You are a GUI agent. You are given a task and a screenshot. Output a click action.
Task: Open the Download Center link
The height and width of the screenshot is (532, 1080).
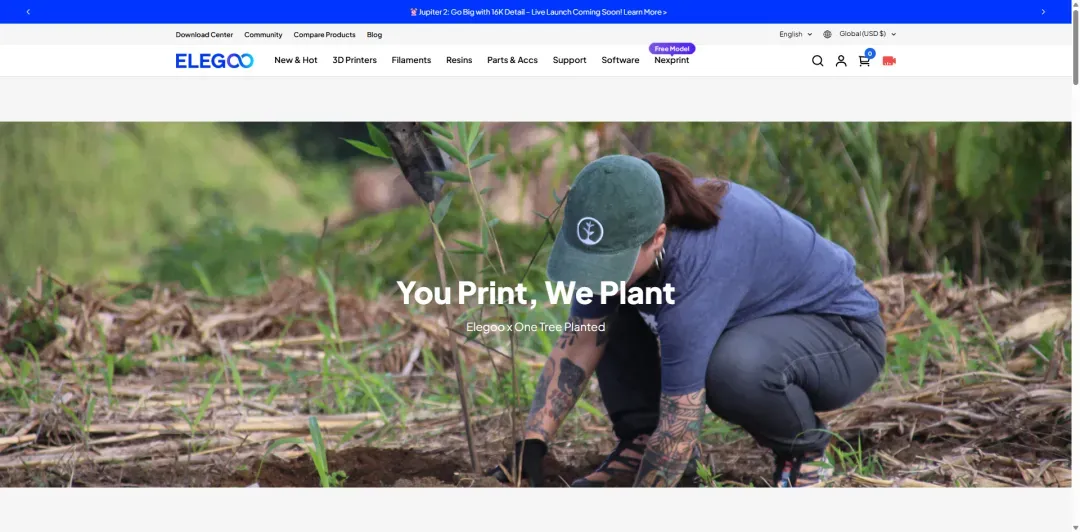(x=204, y=34)
